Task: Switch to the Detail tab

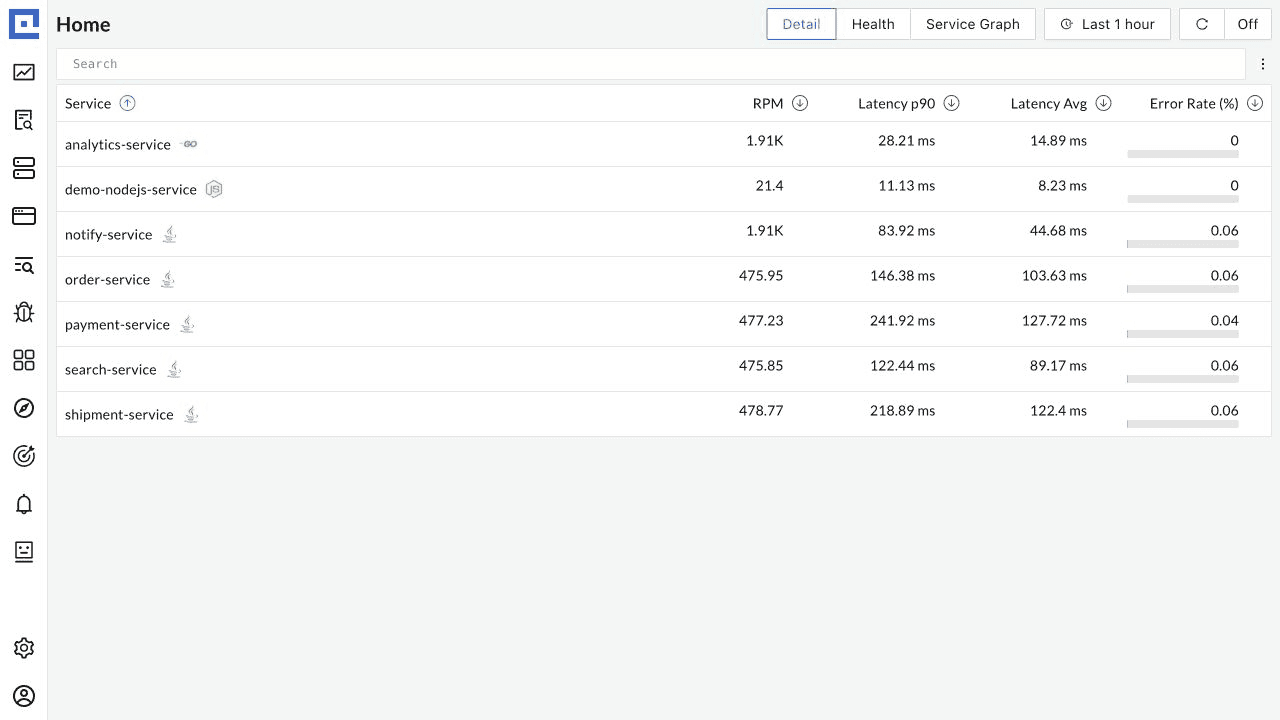Action: point(801,24)
